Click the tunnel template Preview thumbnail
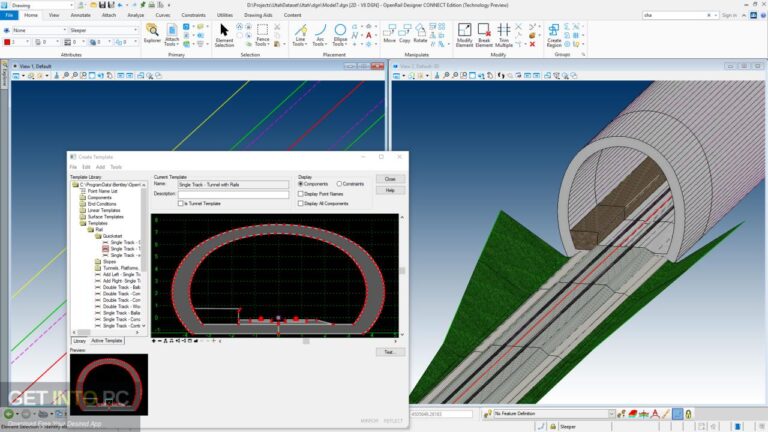Image resolution: width=768 pixels, height=432 pixels. pos(109,384)
